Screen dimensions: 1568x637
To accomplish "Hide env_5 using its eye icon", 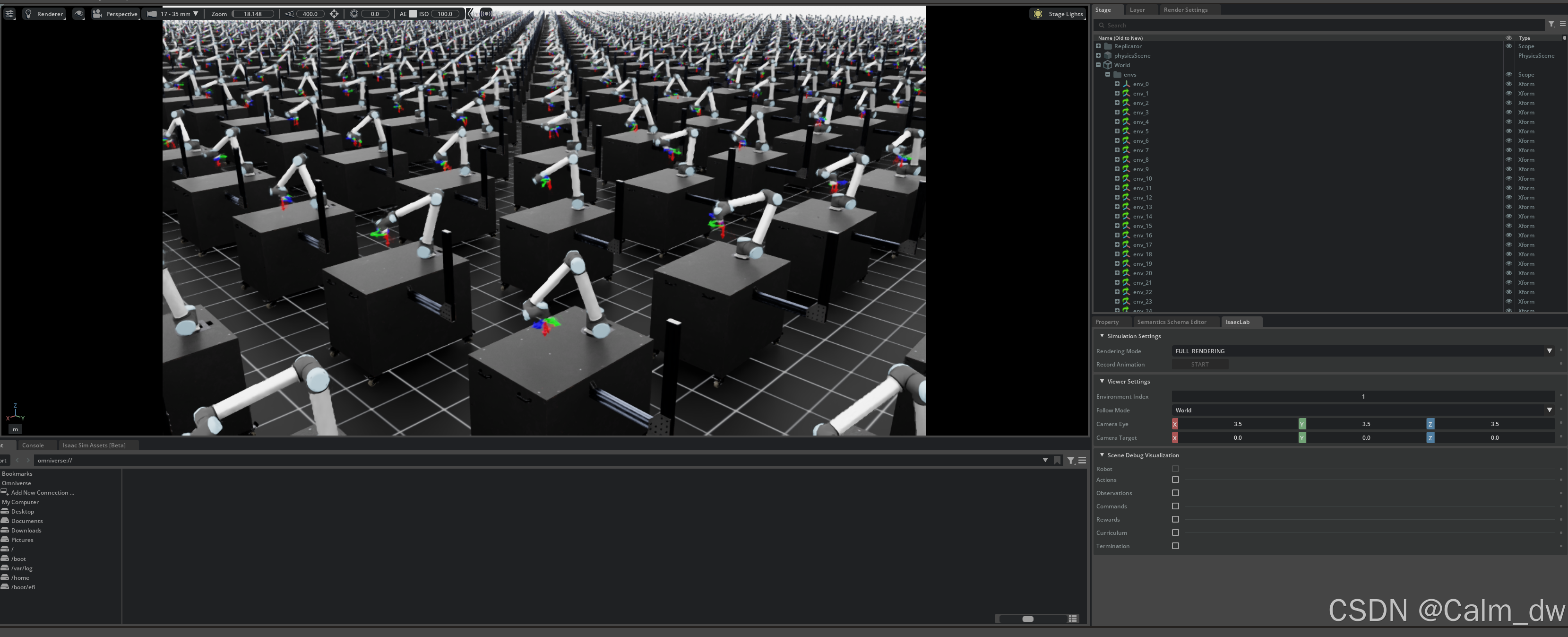I will (x=1508, y=131).
